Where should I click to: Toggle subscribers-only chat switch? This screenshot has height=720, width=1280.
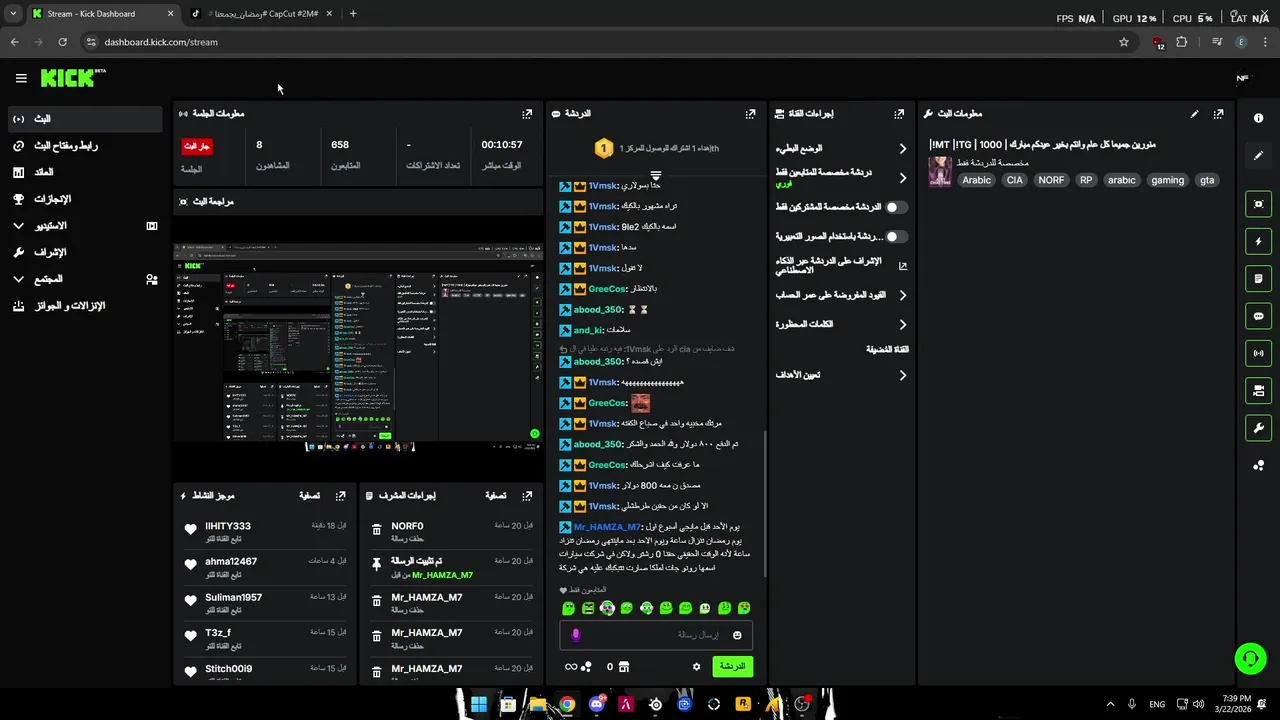[897, 207]
